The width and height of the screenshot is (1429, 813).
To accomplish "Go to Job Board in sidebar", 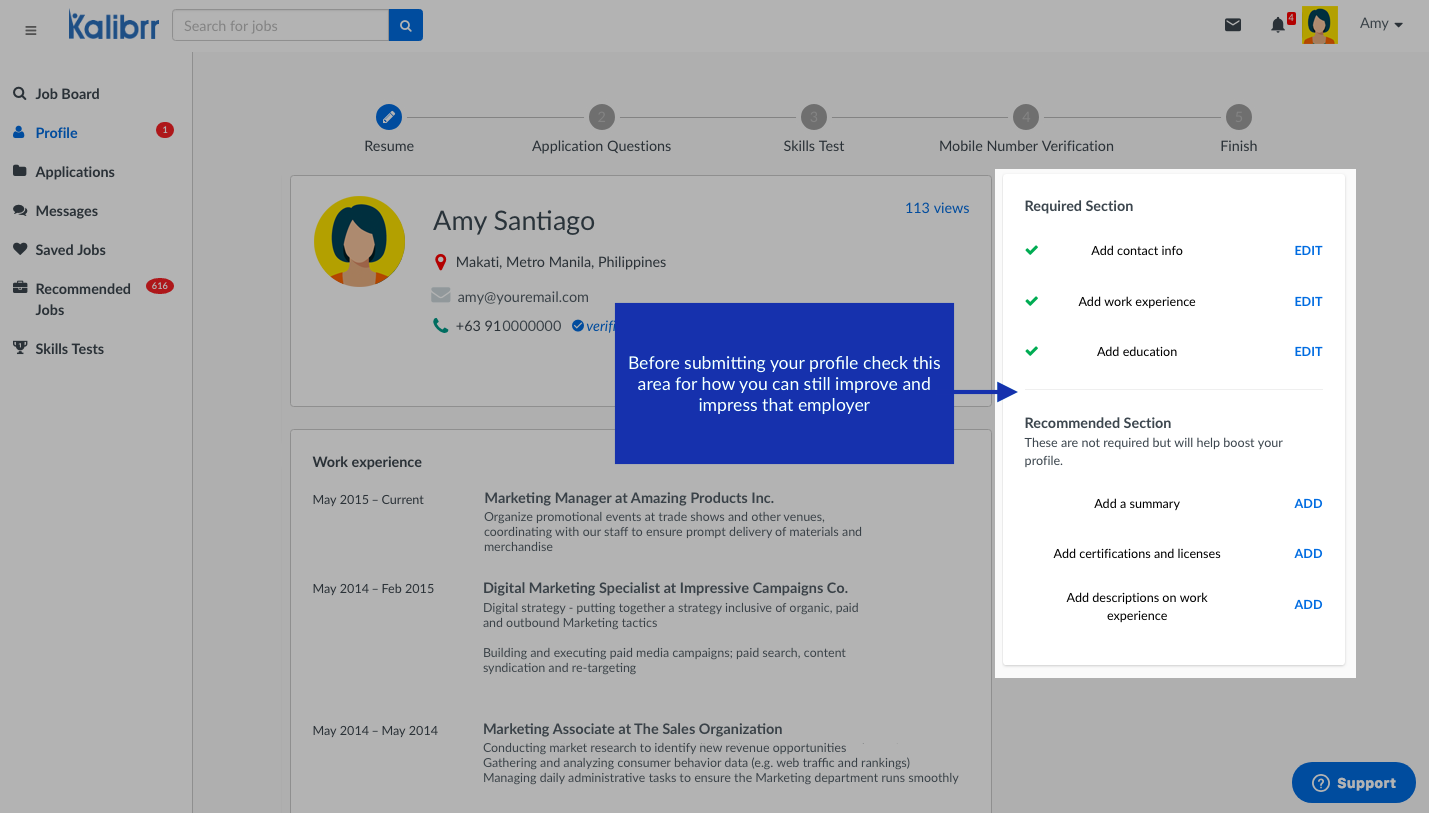I will (x=67, y=94).
